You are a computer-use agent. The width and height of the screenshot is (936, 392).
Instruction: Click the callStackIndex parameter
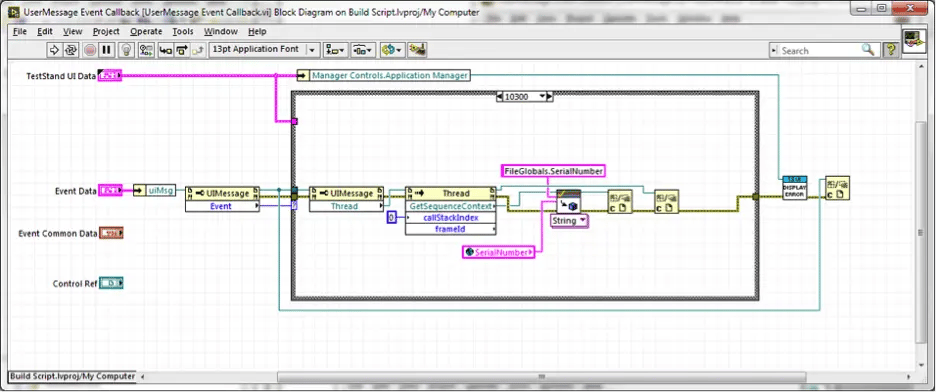pos(451,218)
